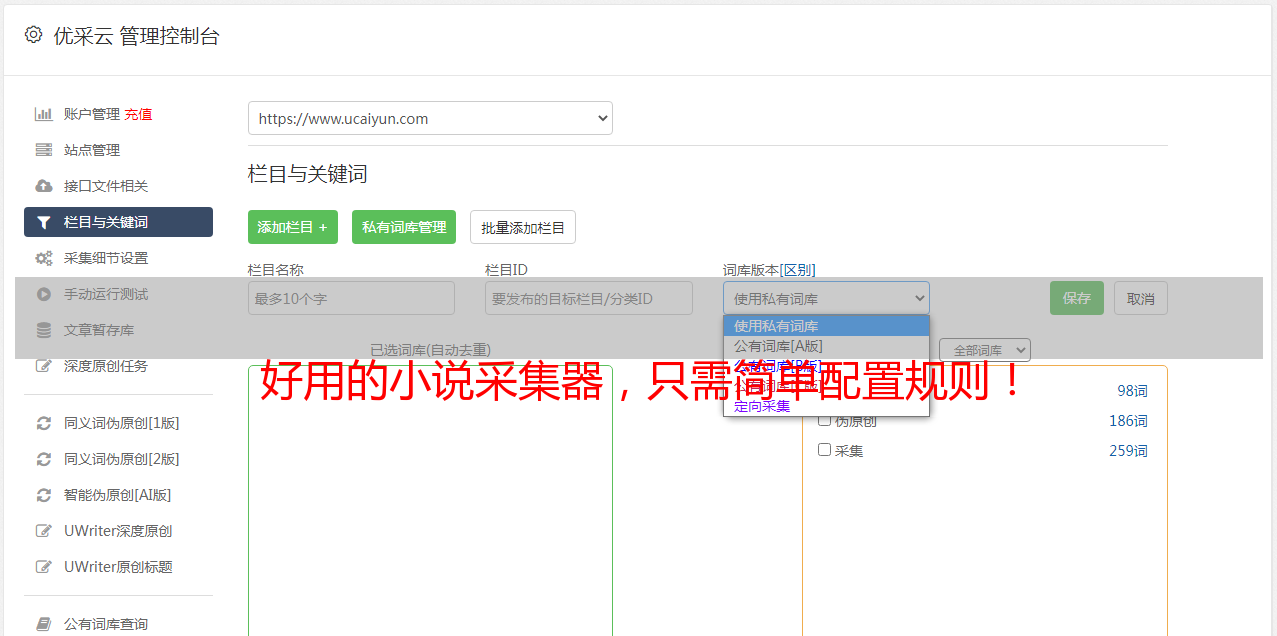Click the red 充值 link
1277x636 pixels.
(138, 114)
